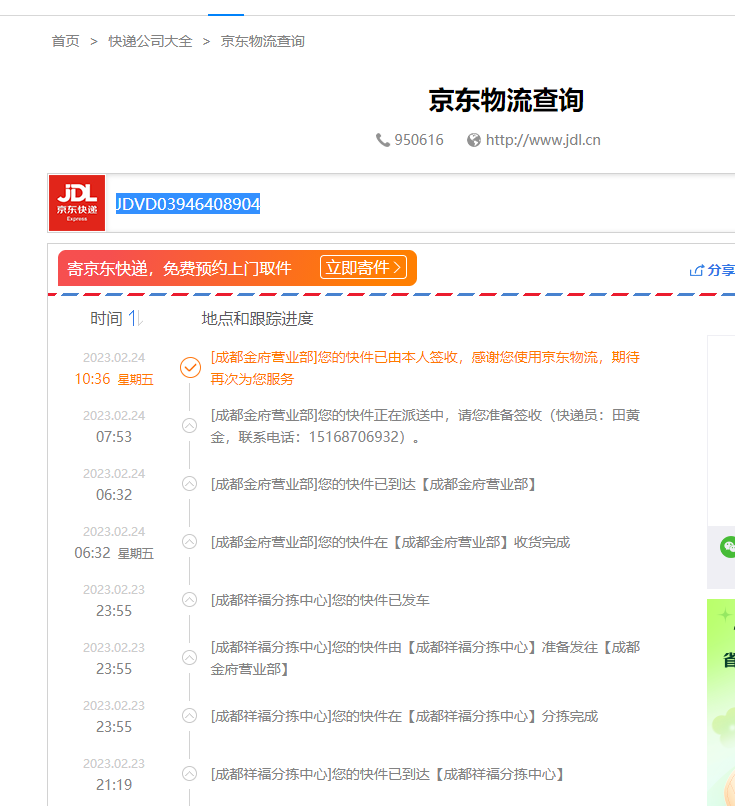The height and width of the screenshot is (806, 735).
Task: Click the 分享 share icon
Action: pos(696,270)
